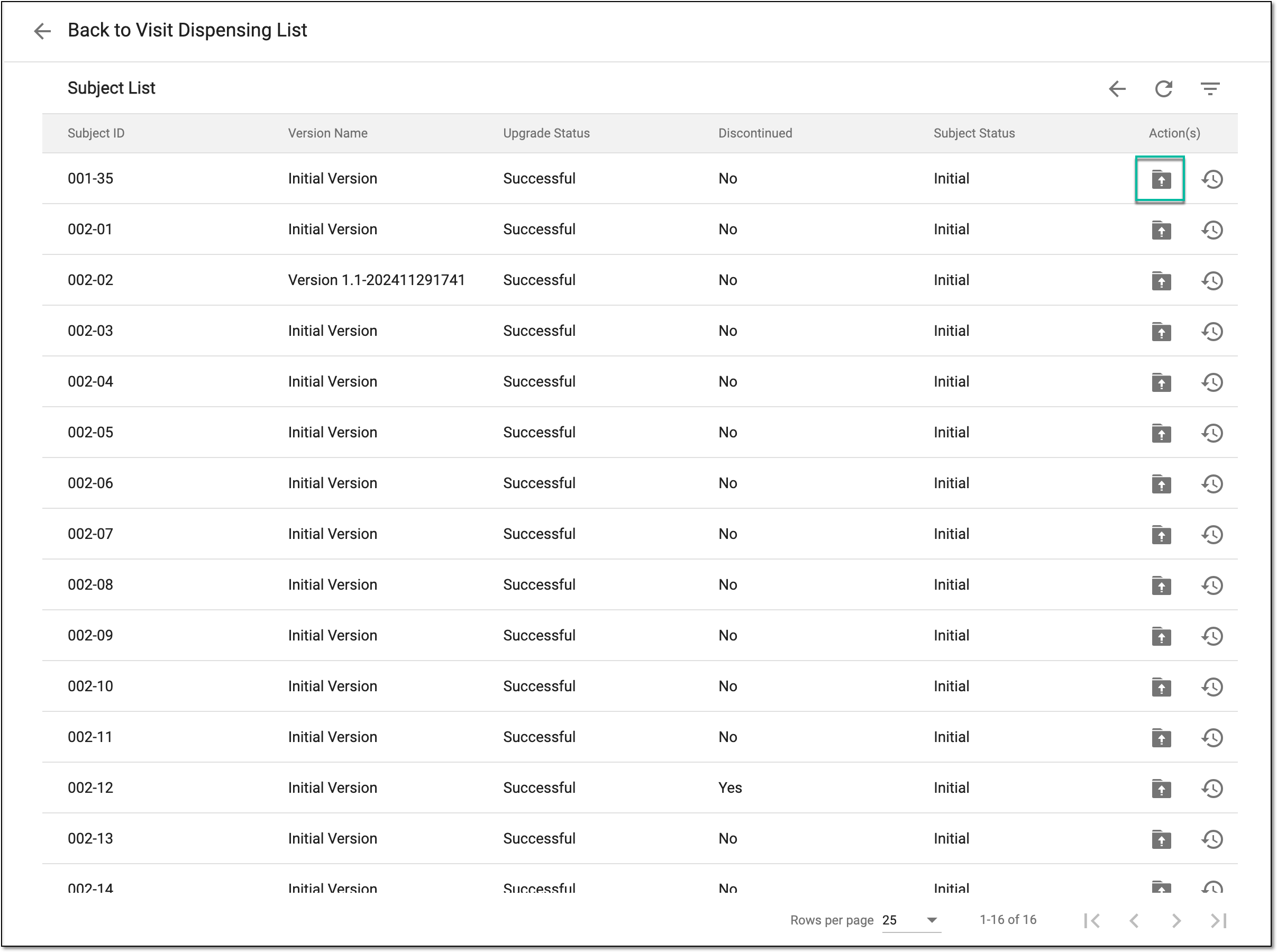This screenshot has height=952, width=1277.
Task: View history for subject 002-02
Action: click(x=1211, y=281)
